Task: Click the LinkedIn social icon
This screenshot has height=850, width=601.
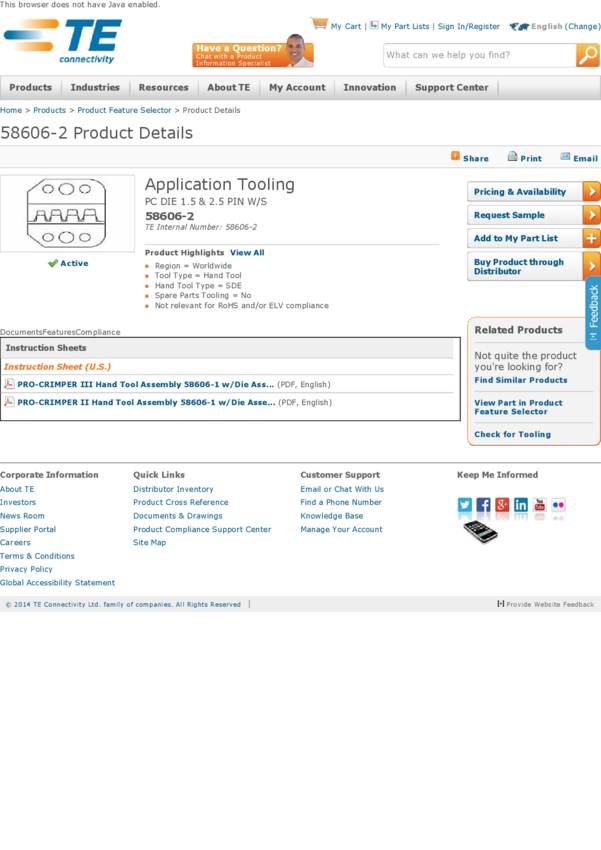Action: click(521, 506)
